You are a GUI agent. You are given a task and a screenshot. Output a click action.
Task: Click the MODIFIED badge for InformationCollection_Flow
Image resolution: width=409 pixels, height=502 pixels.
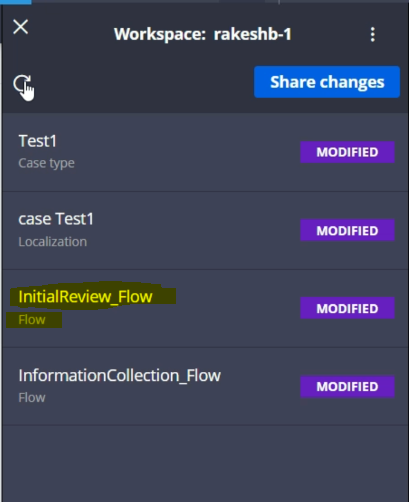(347, 387)
